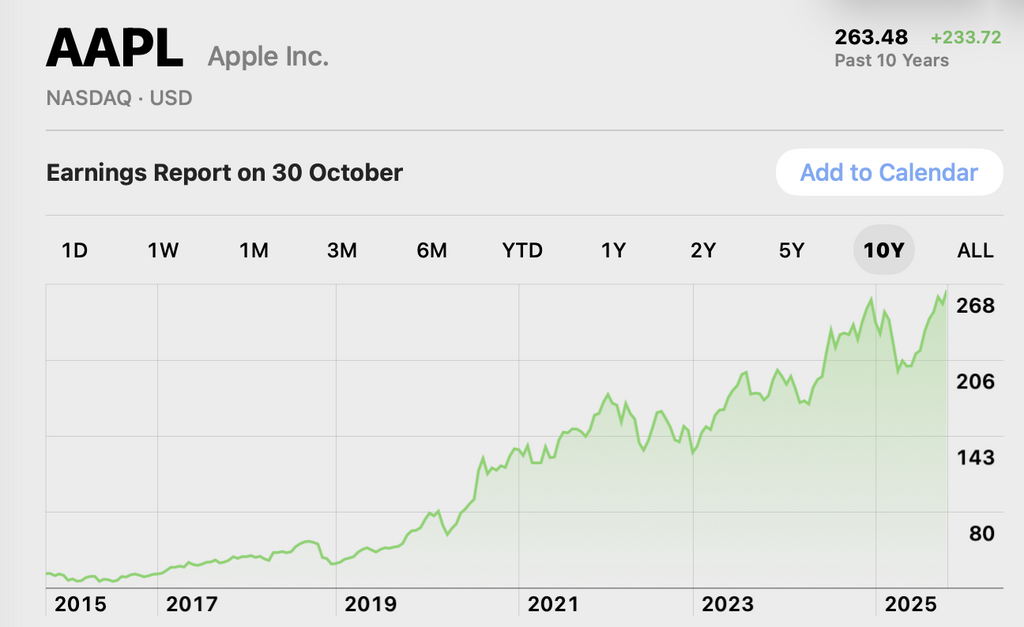Toggle the +233.72 price change figure

pos(965,38)
